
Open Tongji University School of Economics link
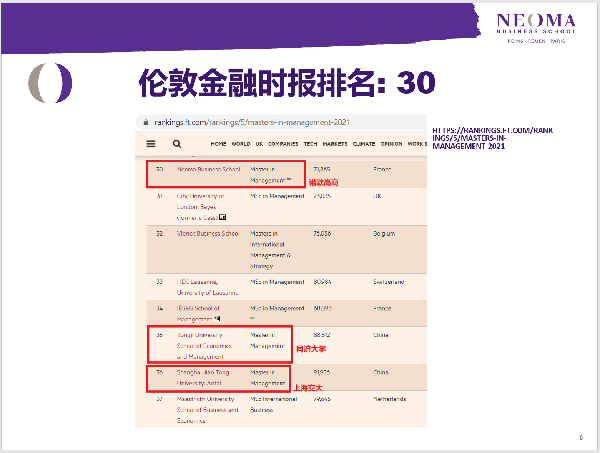[204, 346]
